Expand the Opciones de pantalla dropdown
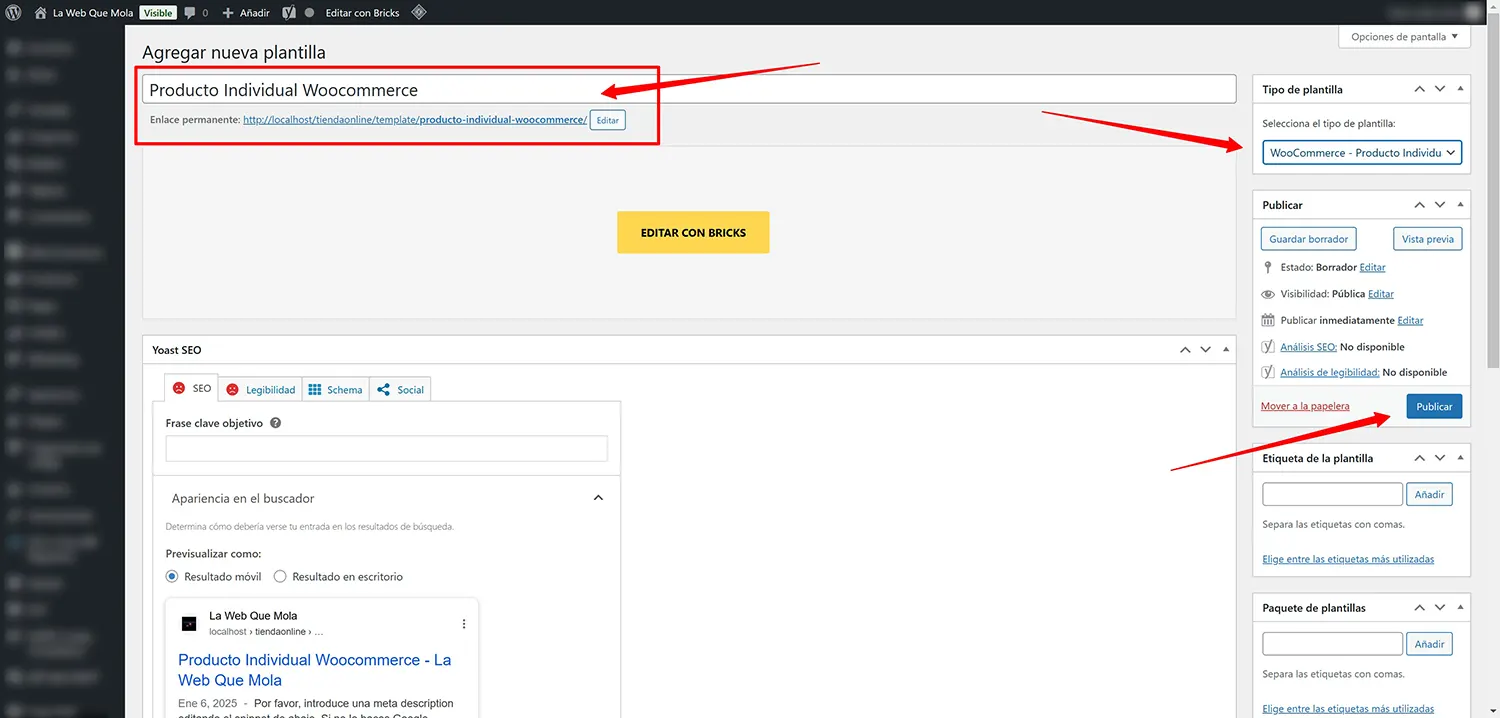This screenshot has width=1500, height=718. (1404, 37)
